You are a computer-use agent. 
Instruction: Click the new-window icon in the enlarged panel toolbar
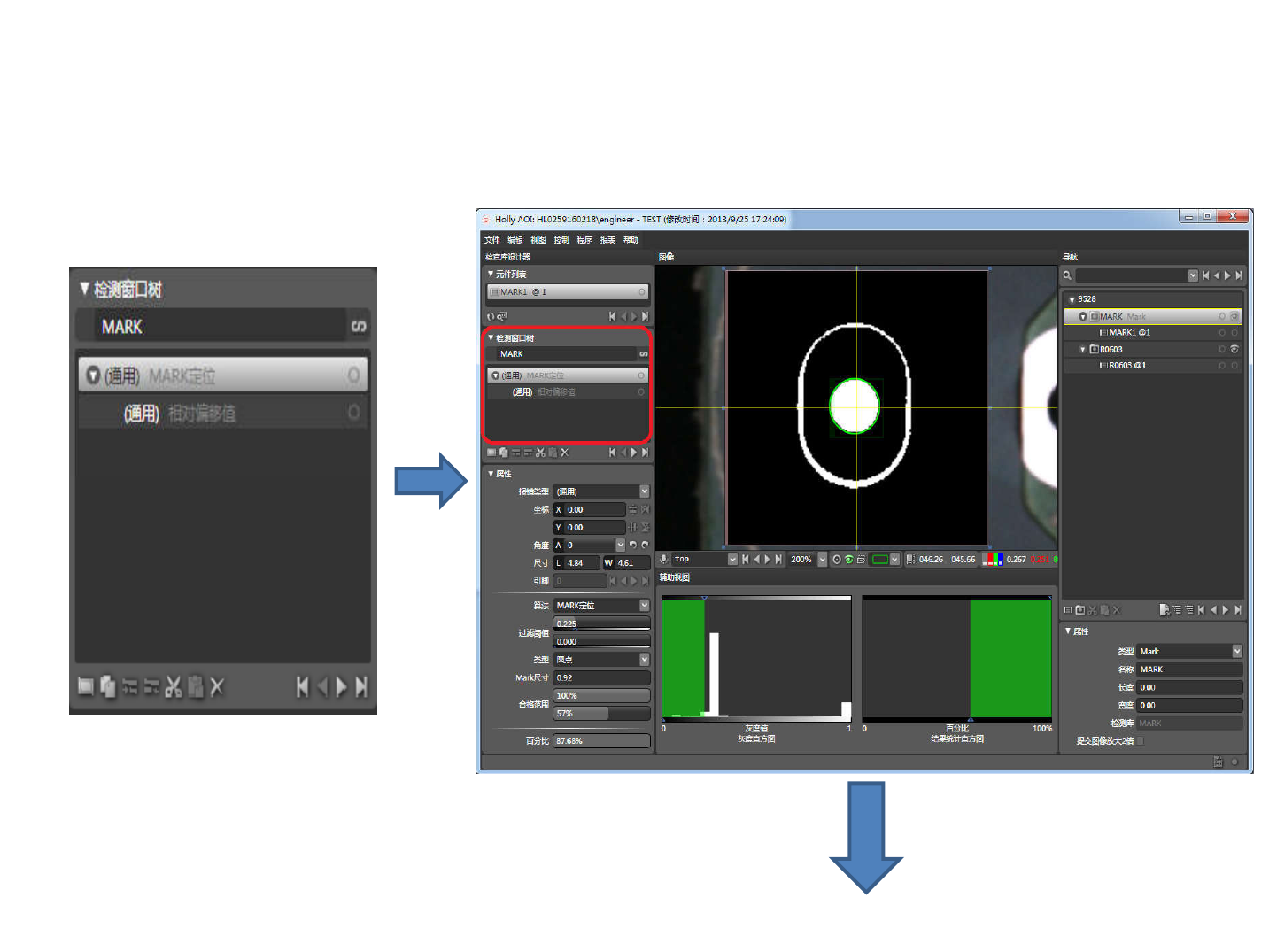pyautogui.click(x=86, y=686)
